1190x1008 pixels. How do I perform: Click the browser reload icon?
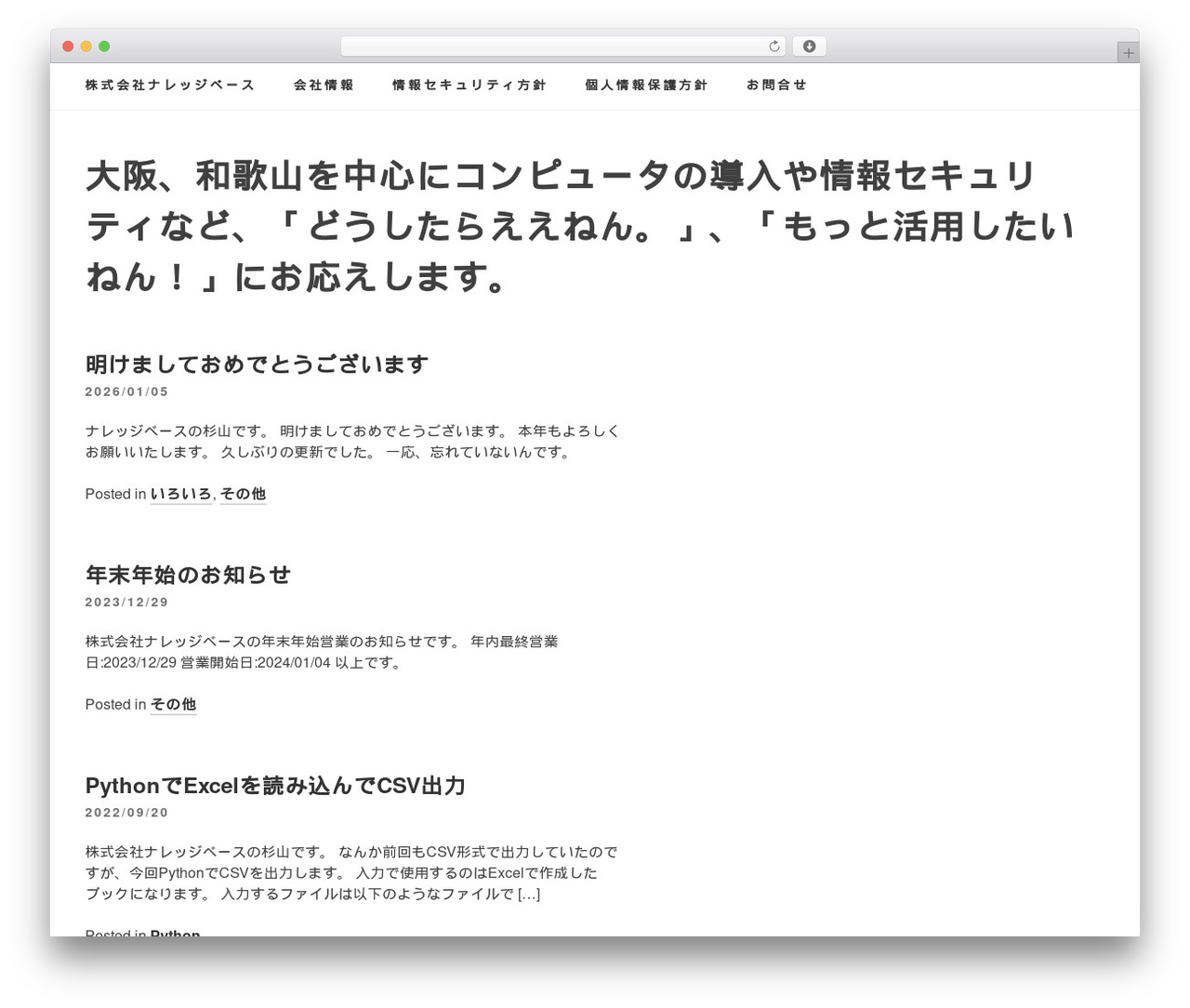[773, 46]
